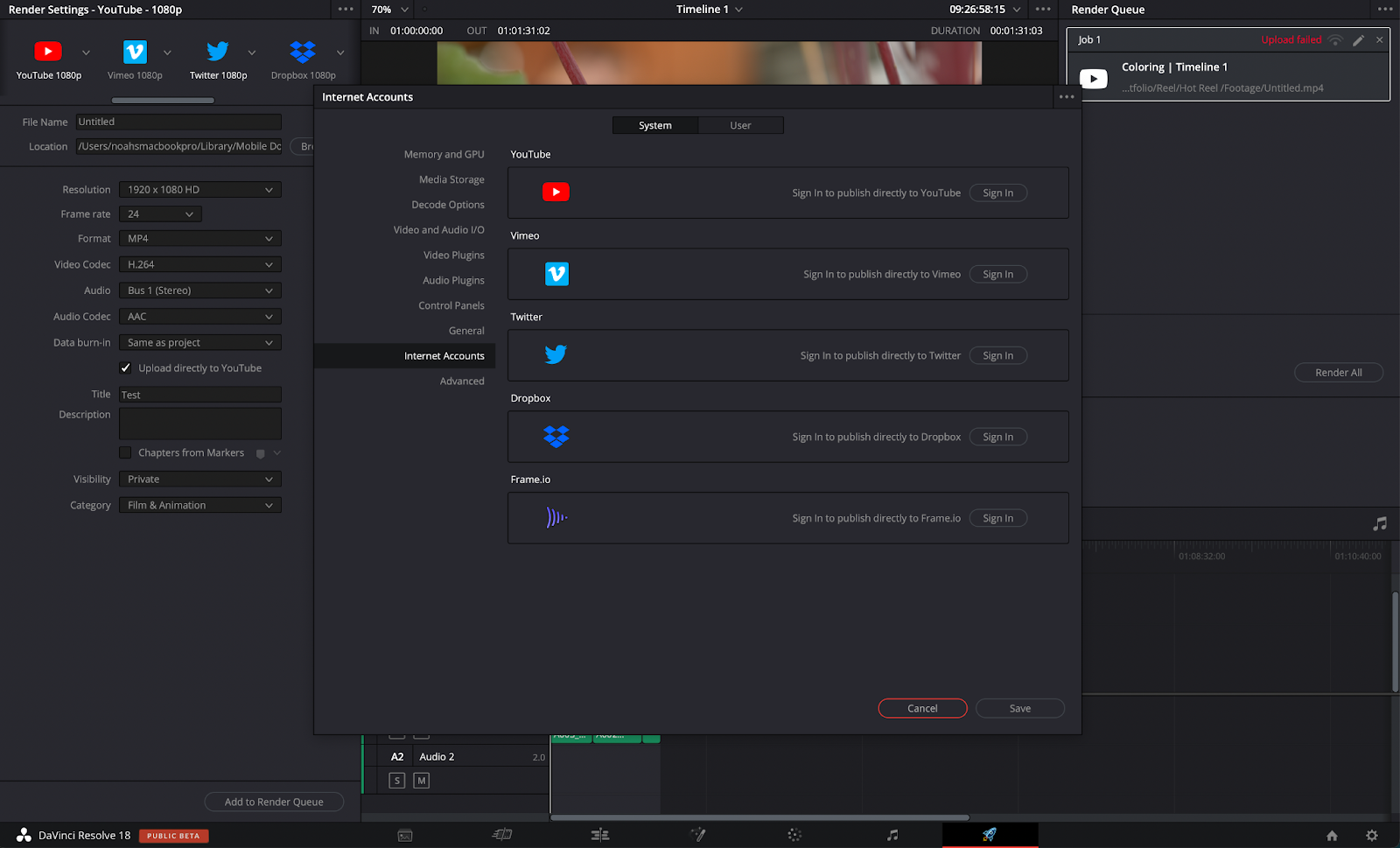The height and width of the screenshot is (848, 1400).
Task: Click in the Title input field
Action: point(200,395)
